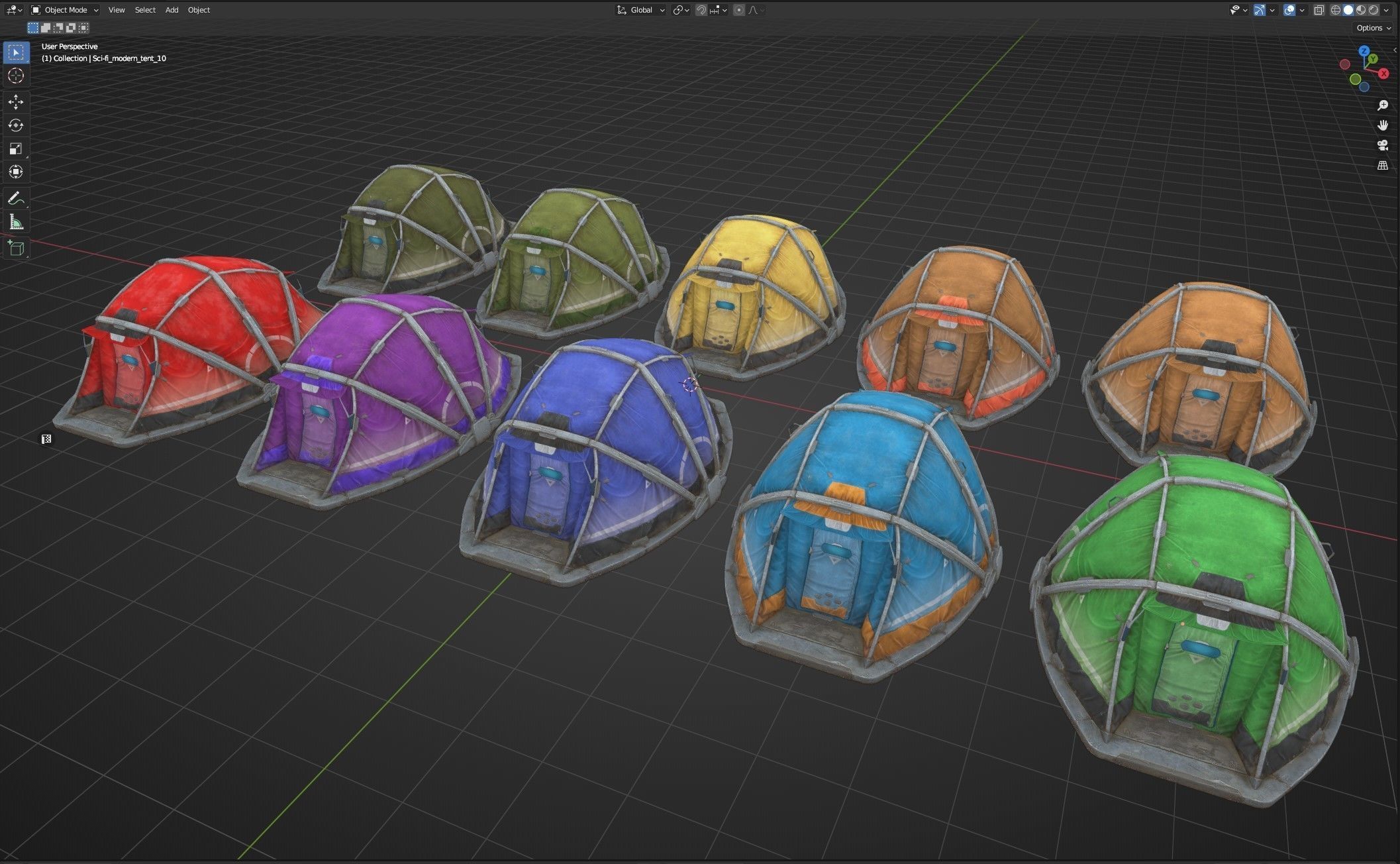
Task: Open the transform pivot point dropdown
Action: [x=681, y=10]
